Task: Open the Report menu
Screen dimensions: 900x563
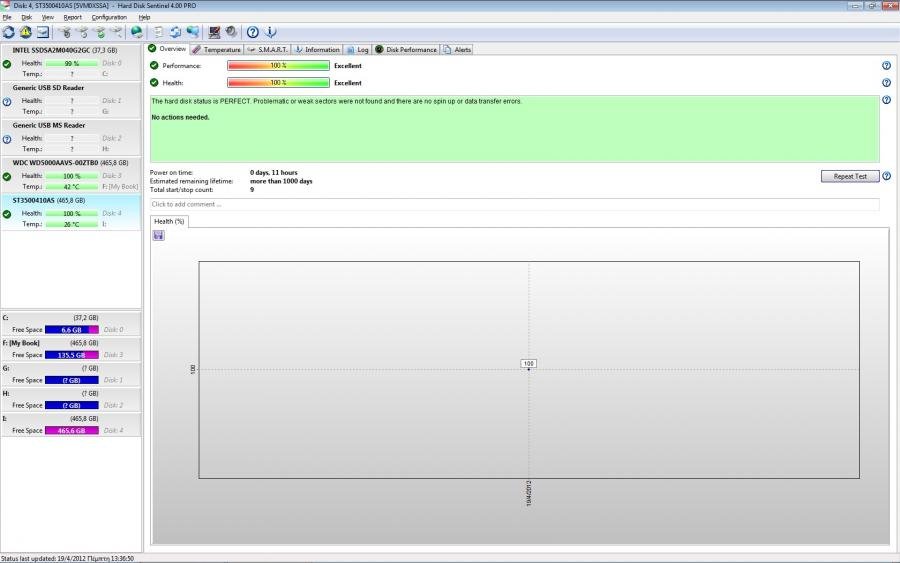Action: click(73, 17)
